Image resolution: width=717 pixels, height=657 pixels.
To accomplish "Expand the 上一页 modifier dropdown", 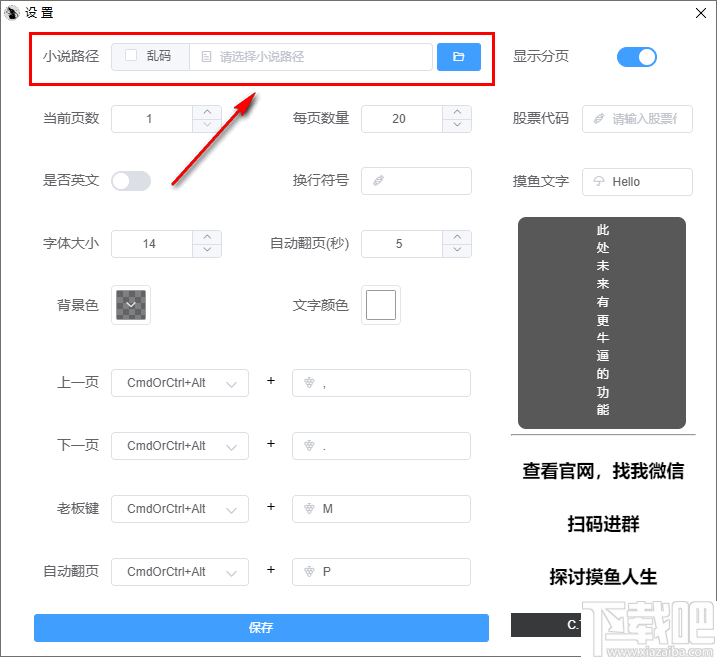I will [x=180, y=383].
